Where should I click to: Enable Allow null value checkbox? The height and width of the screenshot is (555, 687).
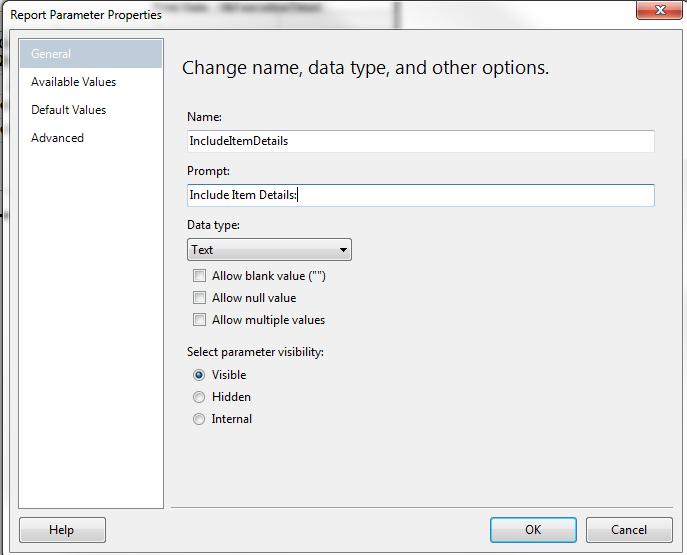click(199, 298)
